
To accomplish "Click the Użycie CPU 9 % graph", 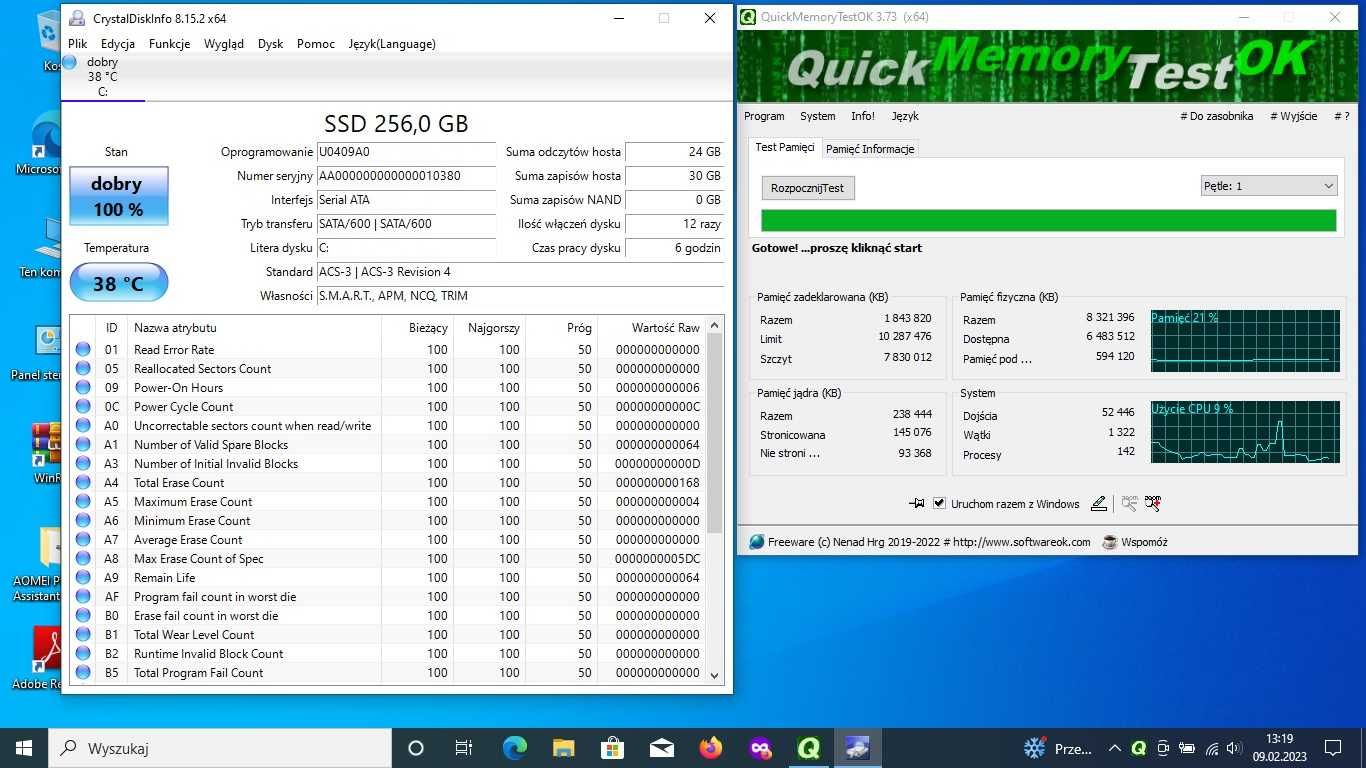I will click(x=1245, y=432).
